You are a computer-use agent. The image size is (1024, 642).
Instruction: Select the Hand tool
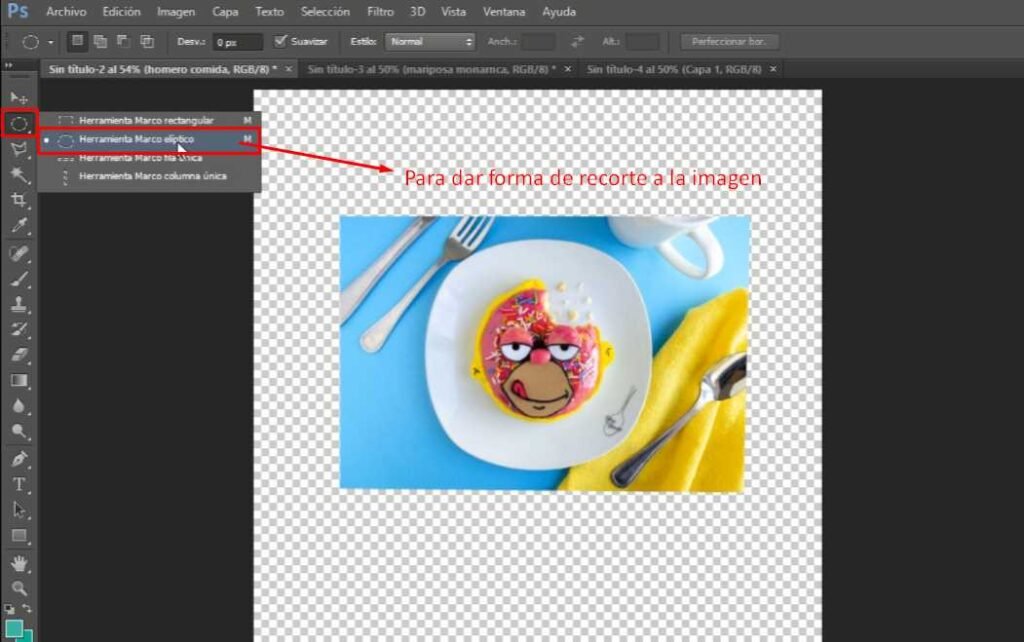pyautogui.click(x=19, y=563)
